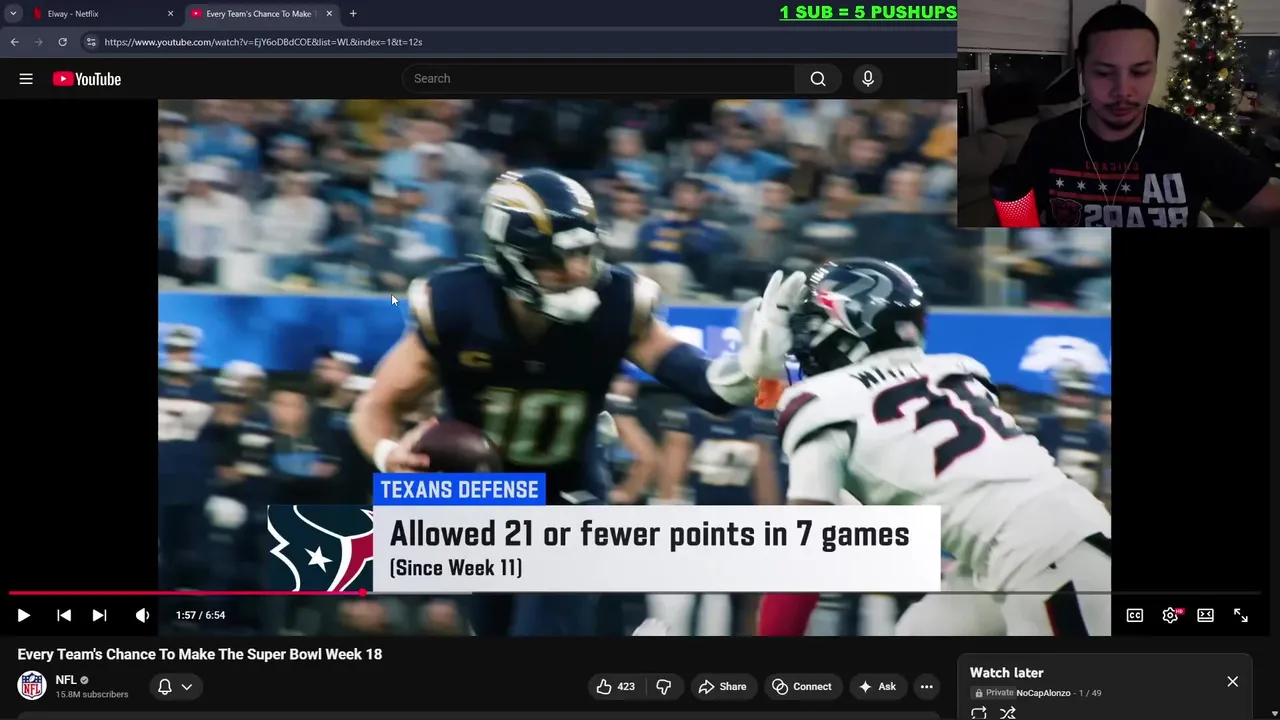Click the Watch later heading
The image size is (1280, 720).
[x=1006, y=673]
